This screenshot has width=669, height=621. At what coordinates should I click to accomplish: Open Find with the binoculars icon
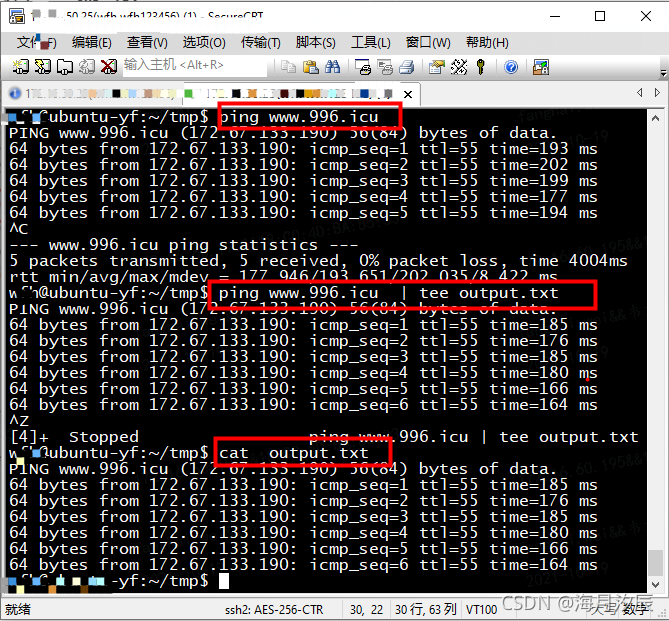[332, 67]
